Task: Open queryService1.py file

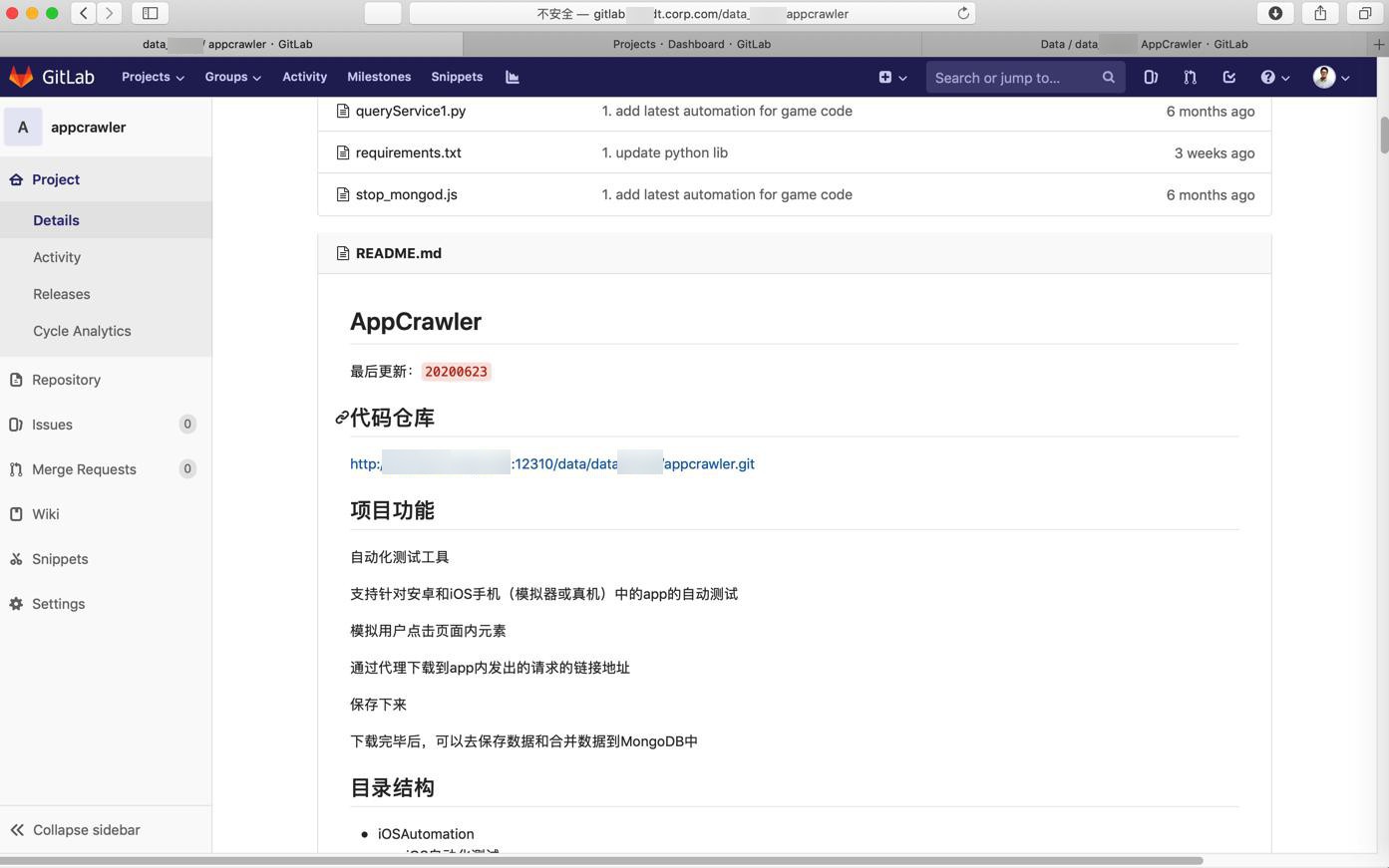Action: [411, 111]
